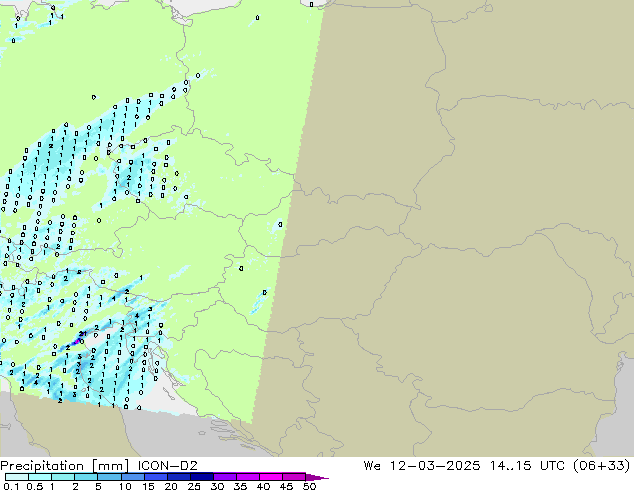Click the '35' legend scale label
This screenshot has width=634, height=490.
pos(240,486)
